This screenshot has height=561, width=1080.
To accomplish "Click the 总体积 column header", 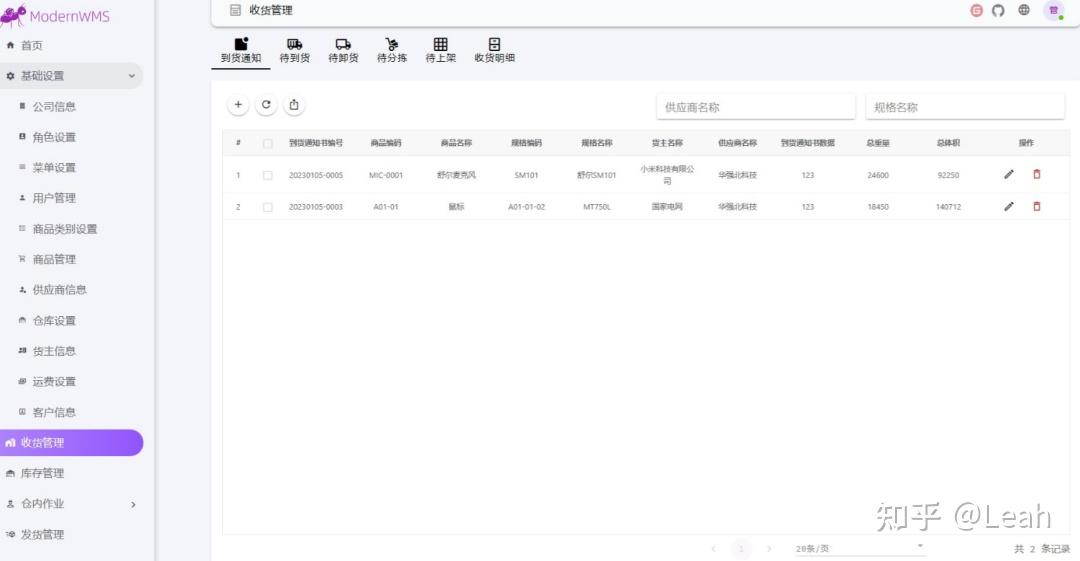I will click(948, 143).
